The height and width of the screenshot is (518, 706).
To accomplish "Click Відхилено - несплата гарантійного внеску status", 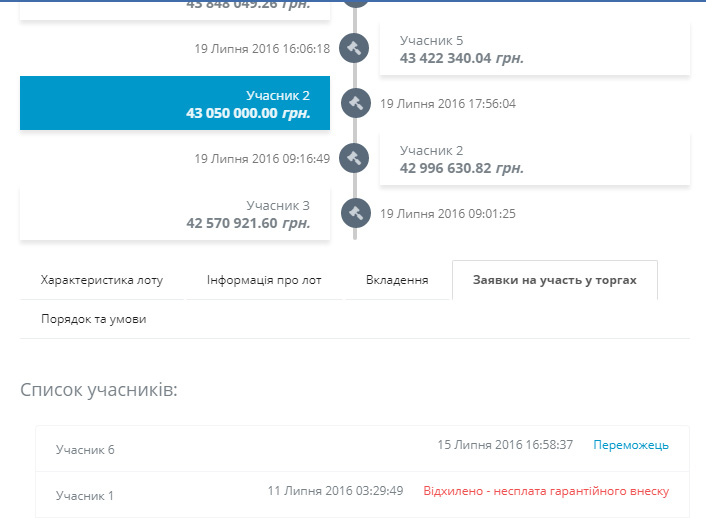I will [546, 491].
